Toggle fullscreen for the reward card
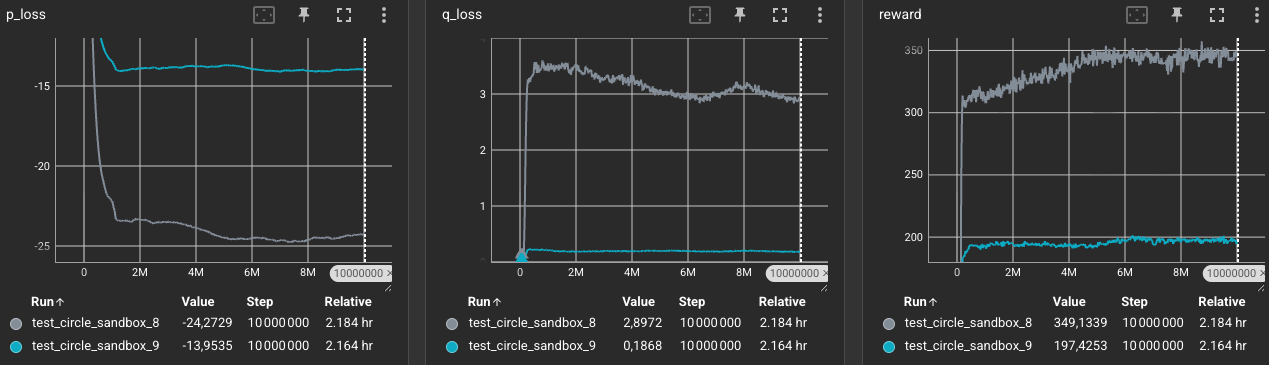Screen dimensions: 1269x365 click(1216, 15)
